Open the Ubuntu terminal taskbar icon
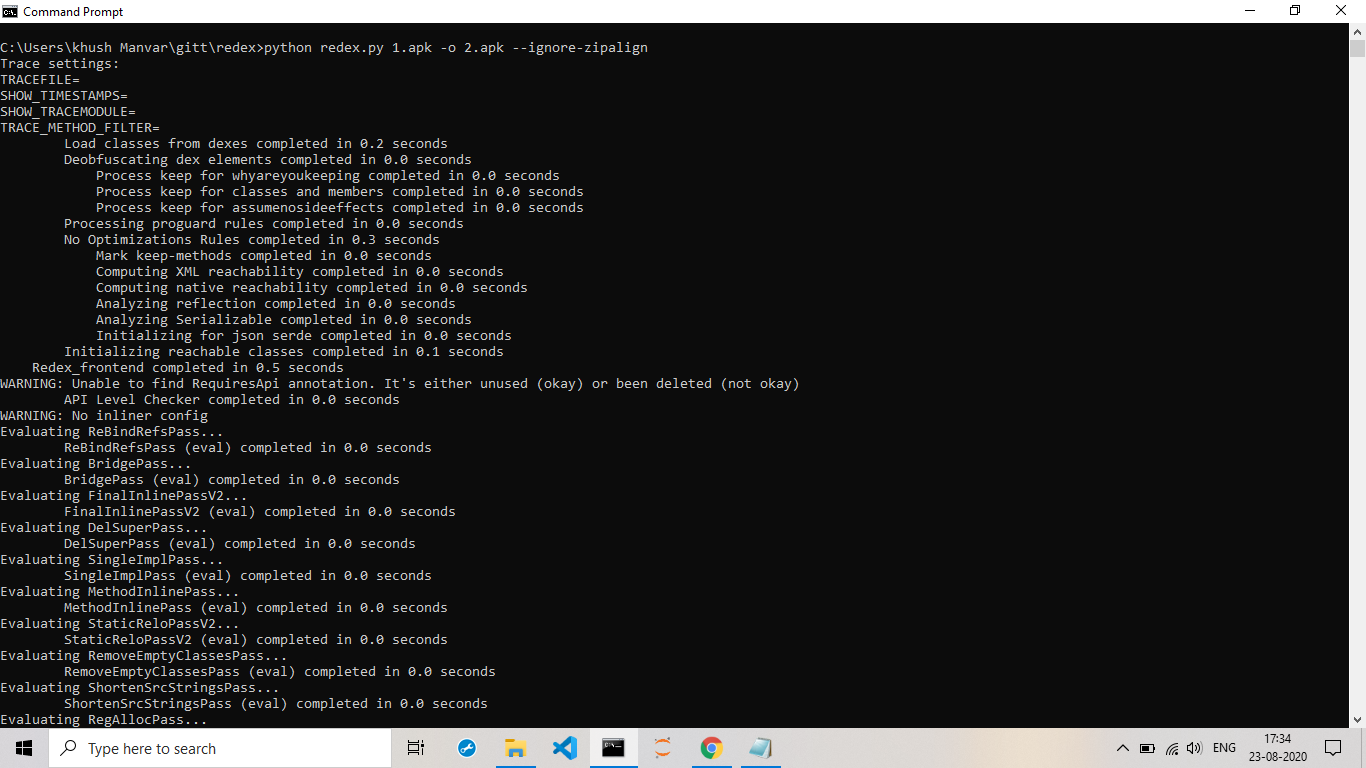1366x768 pixels. (662, 748)
